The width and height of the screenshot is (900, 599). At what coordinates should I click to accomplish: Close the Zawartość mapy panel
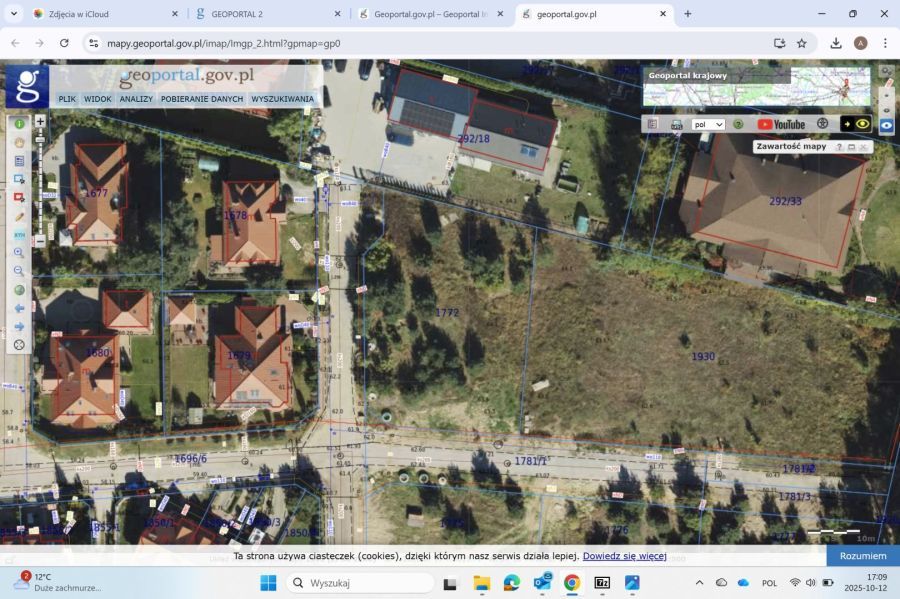tap(863, 147)
